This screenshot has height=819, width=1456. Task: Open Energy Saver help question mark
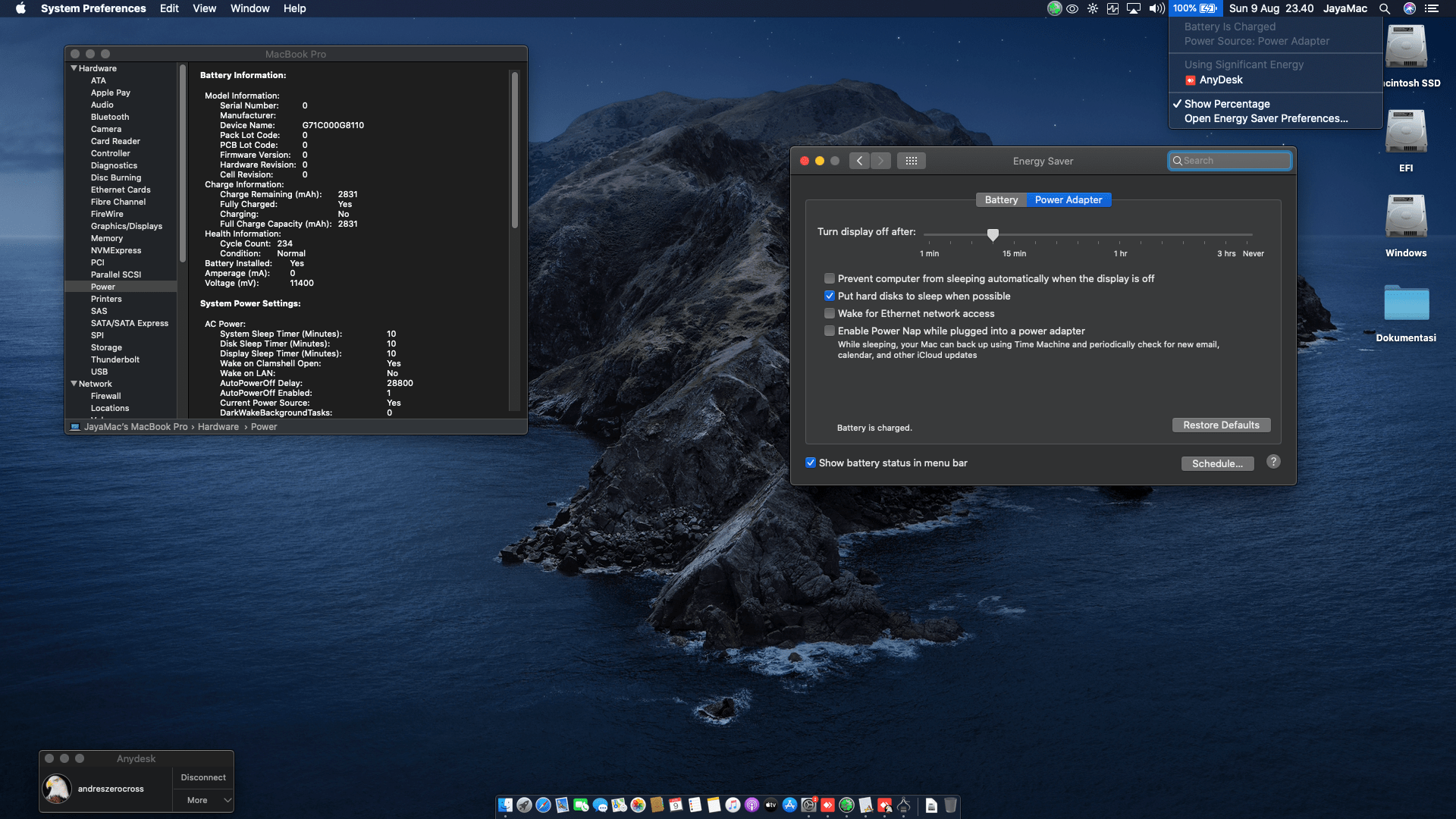pyautogui.click(x=1273, y=462)
